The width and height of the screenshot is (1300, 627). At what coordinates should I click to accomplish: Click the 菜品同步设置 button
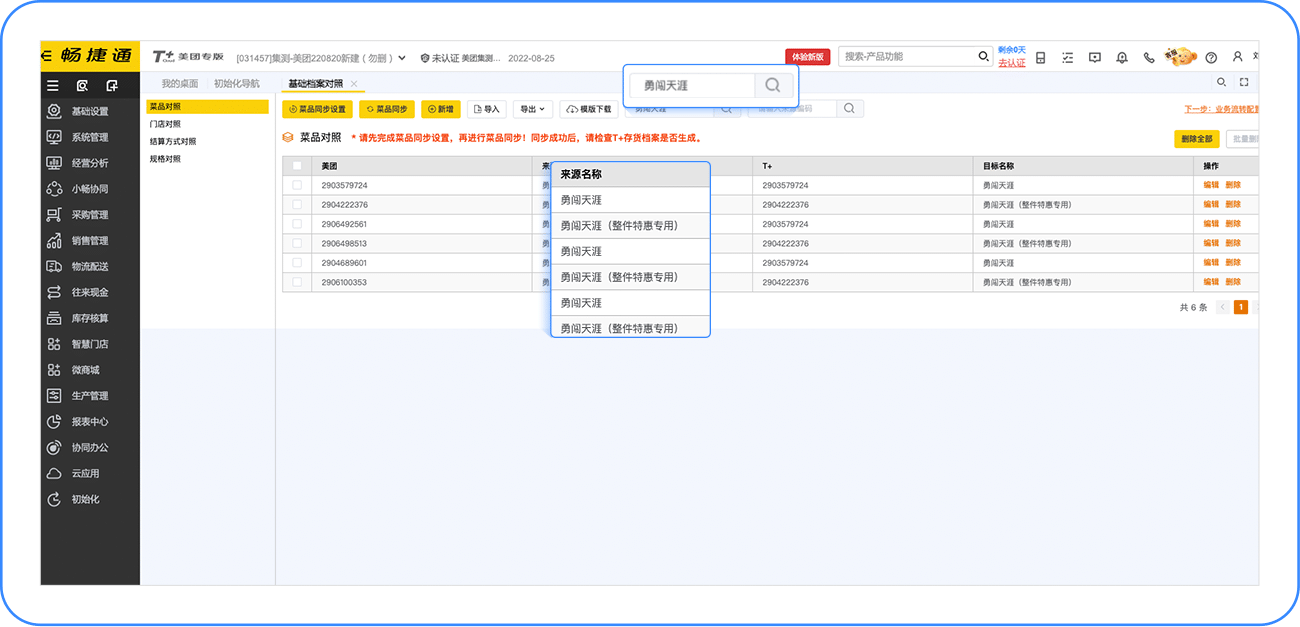click(x=317, y=109)
